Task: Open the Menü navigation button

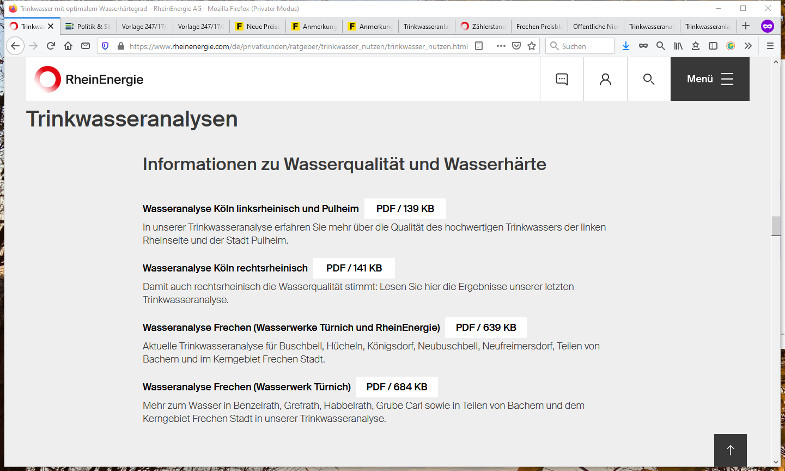Action: (x=710, y=79)
